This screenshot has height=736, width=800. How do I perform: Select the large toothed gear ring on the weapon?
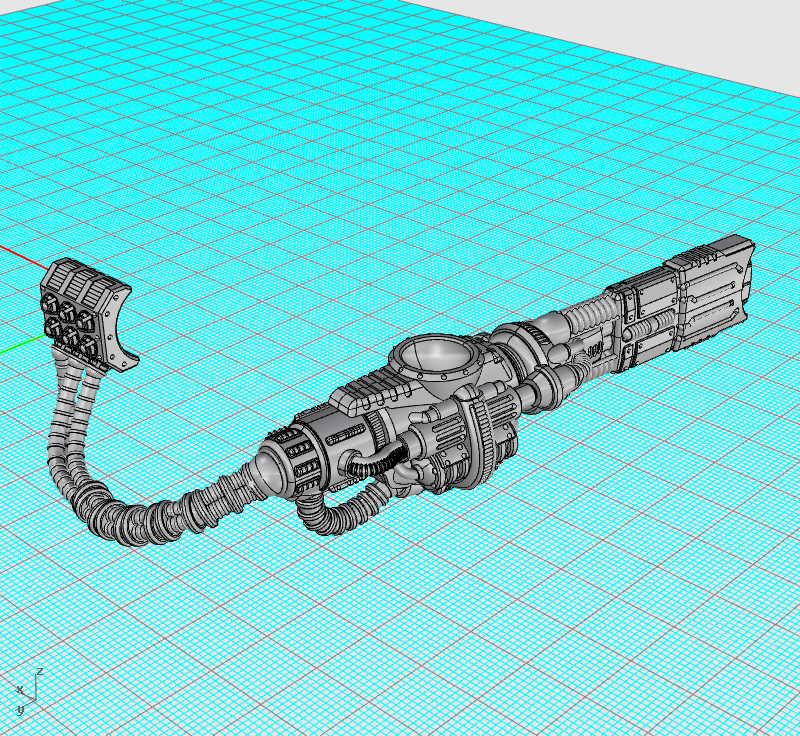(x=482, y=436)
